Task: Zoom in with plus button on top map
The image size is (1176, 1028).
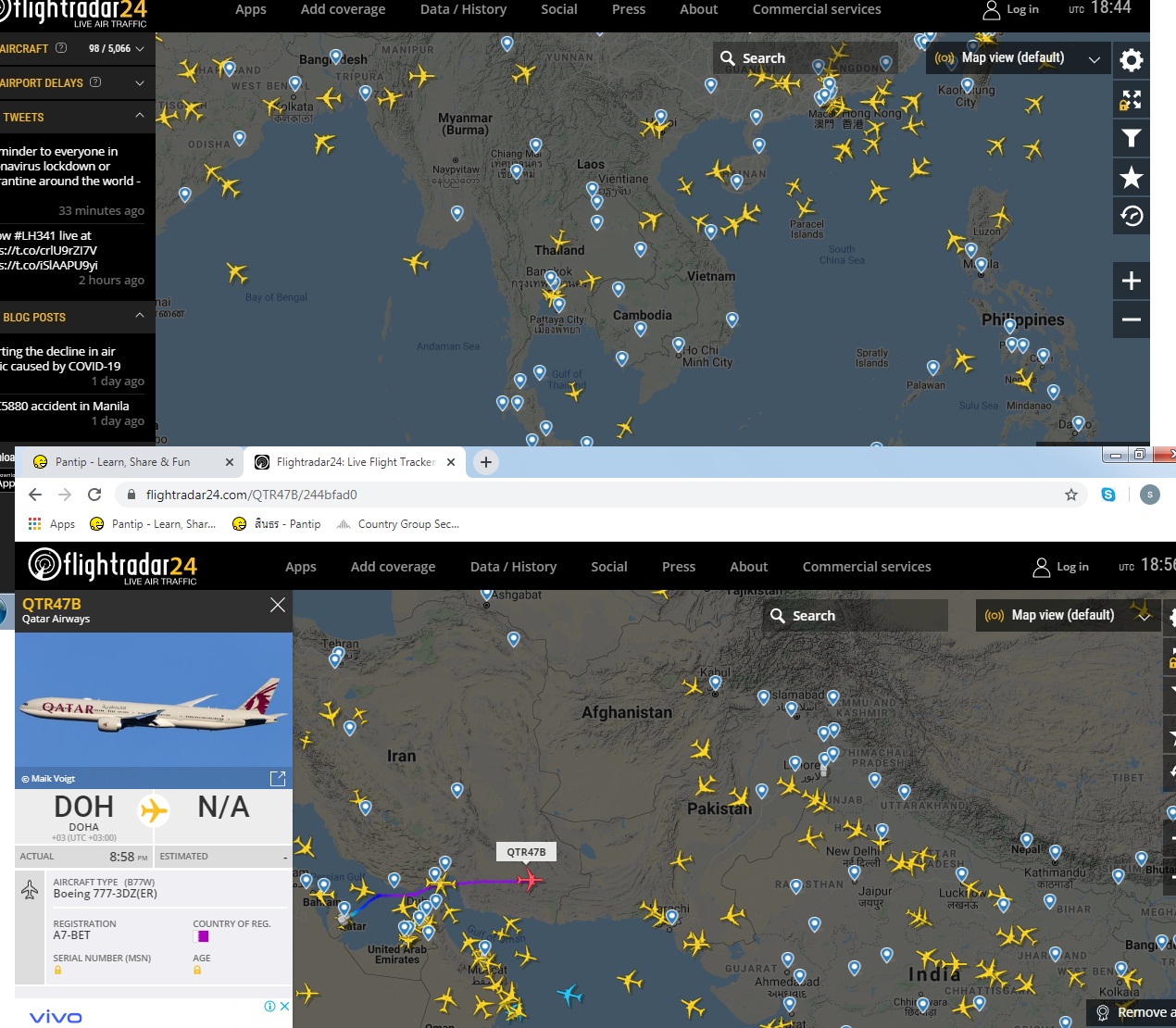Action: [x=1131, y=281]
